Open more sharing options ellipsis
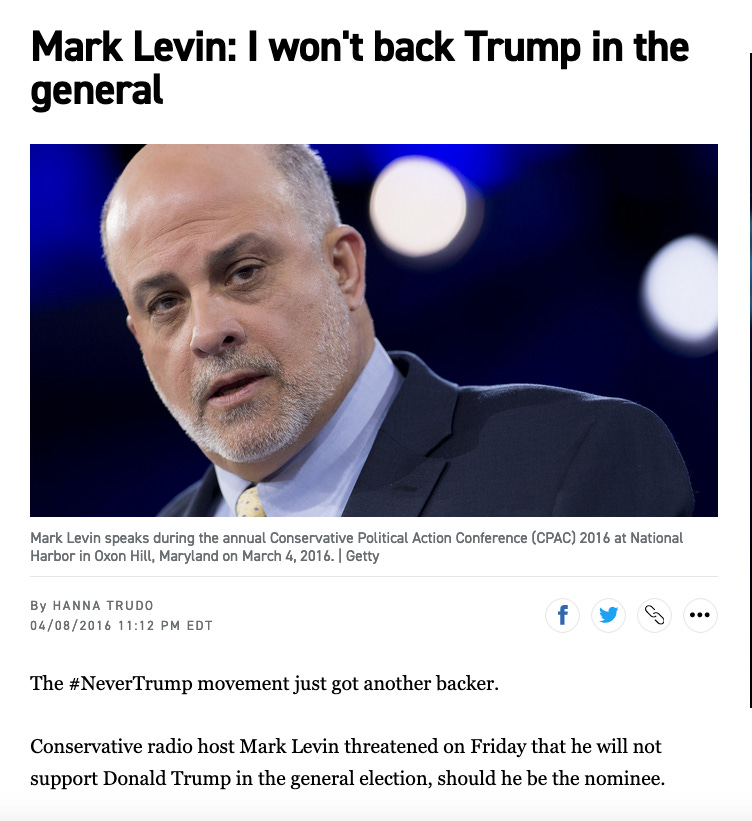Image resolution: width=752 pixels, height=821 pixels. pyautogui.click(x=700, y=615)
